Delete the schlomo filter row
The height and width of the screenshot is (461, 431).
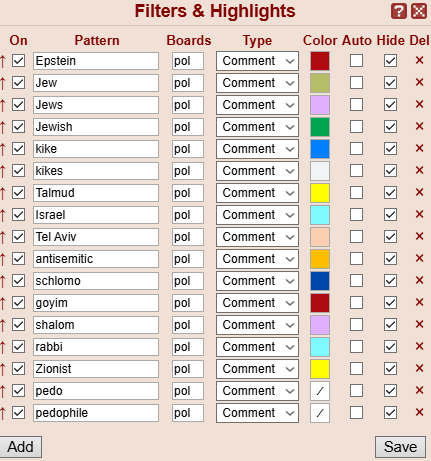tap(419, 280)
